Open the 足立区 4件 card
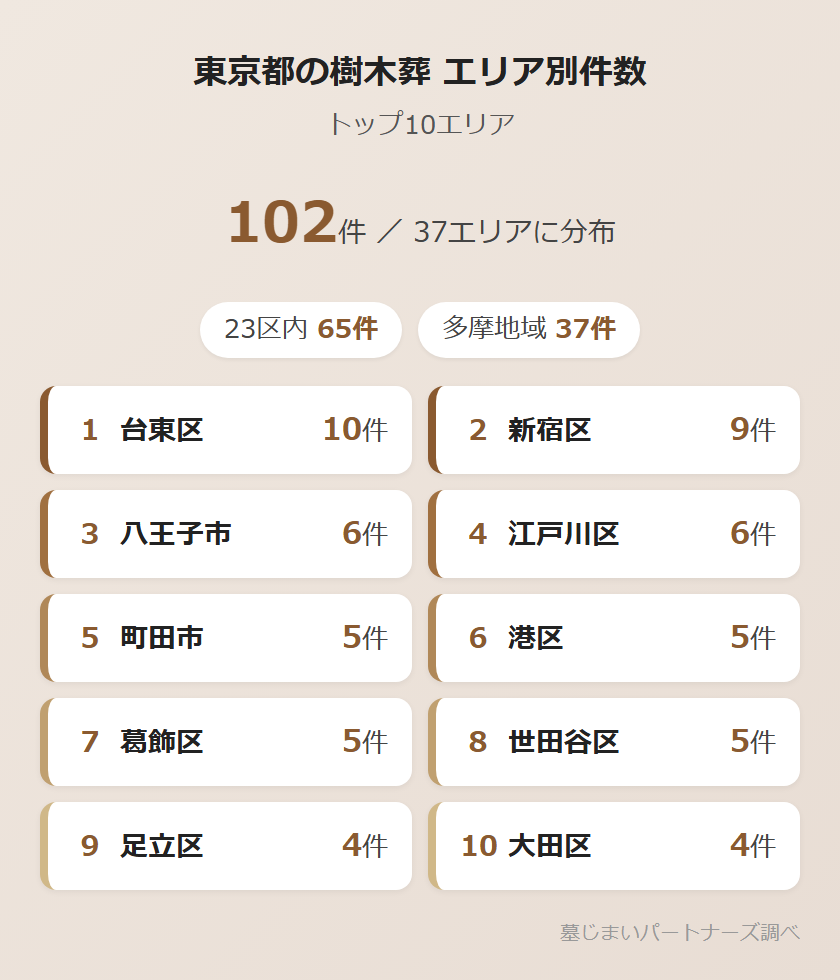The width and height of the screenshot is (840, 980). coord(227,846)
